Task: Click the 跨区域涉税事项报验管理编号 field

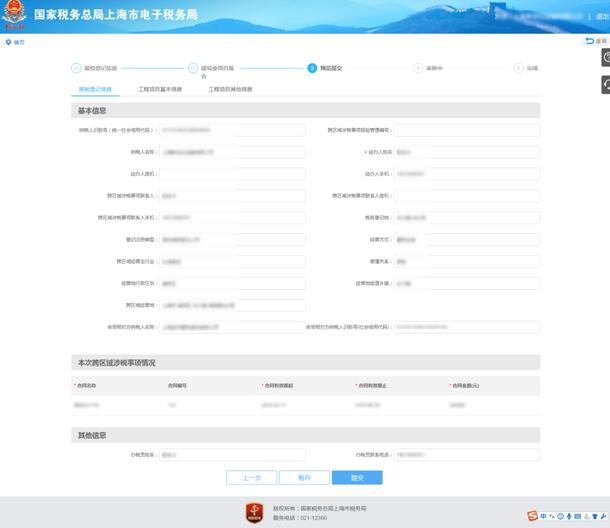Action: (x=467, y=130)
